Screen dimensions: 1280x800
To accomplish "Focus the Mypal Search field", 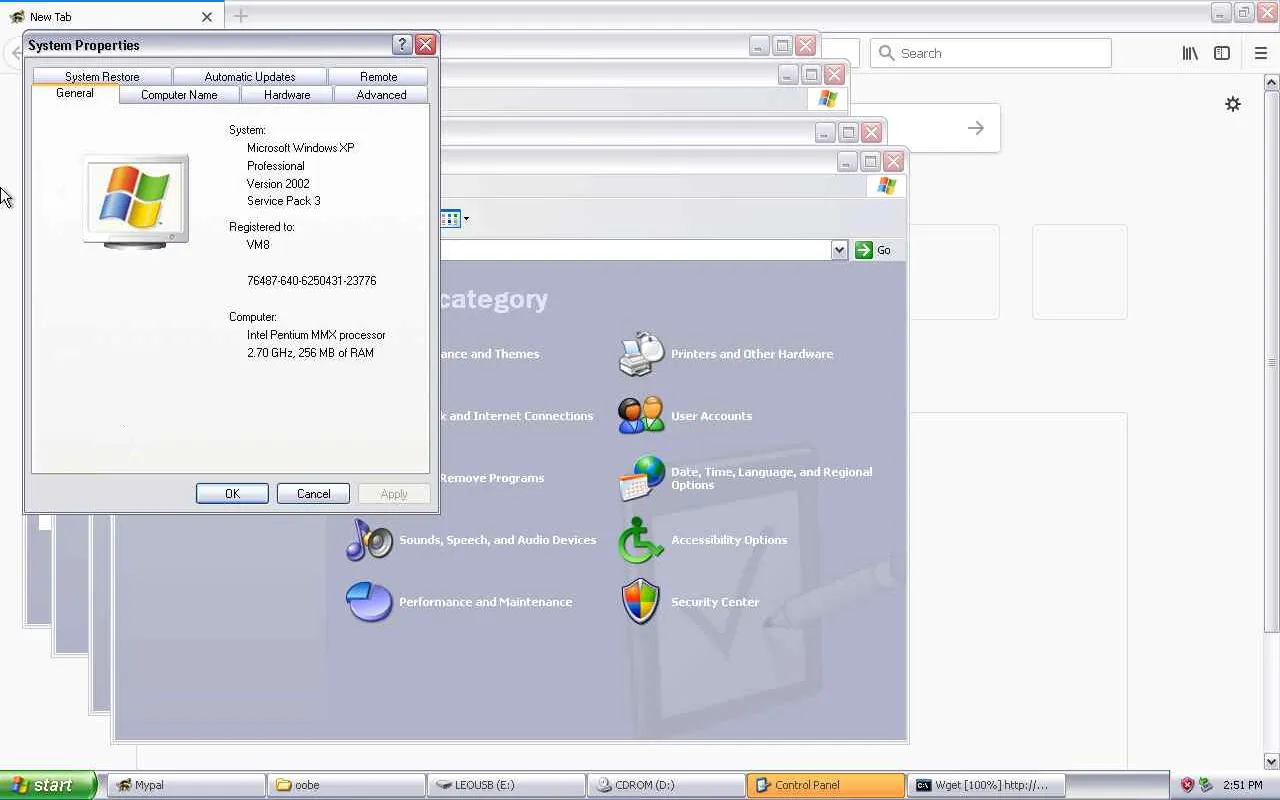I will pos(991,53).
